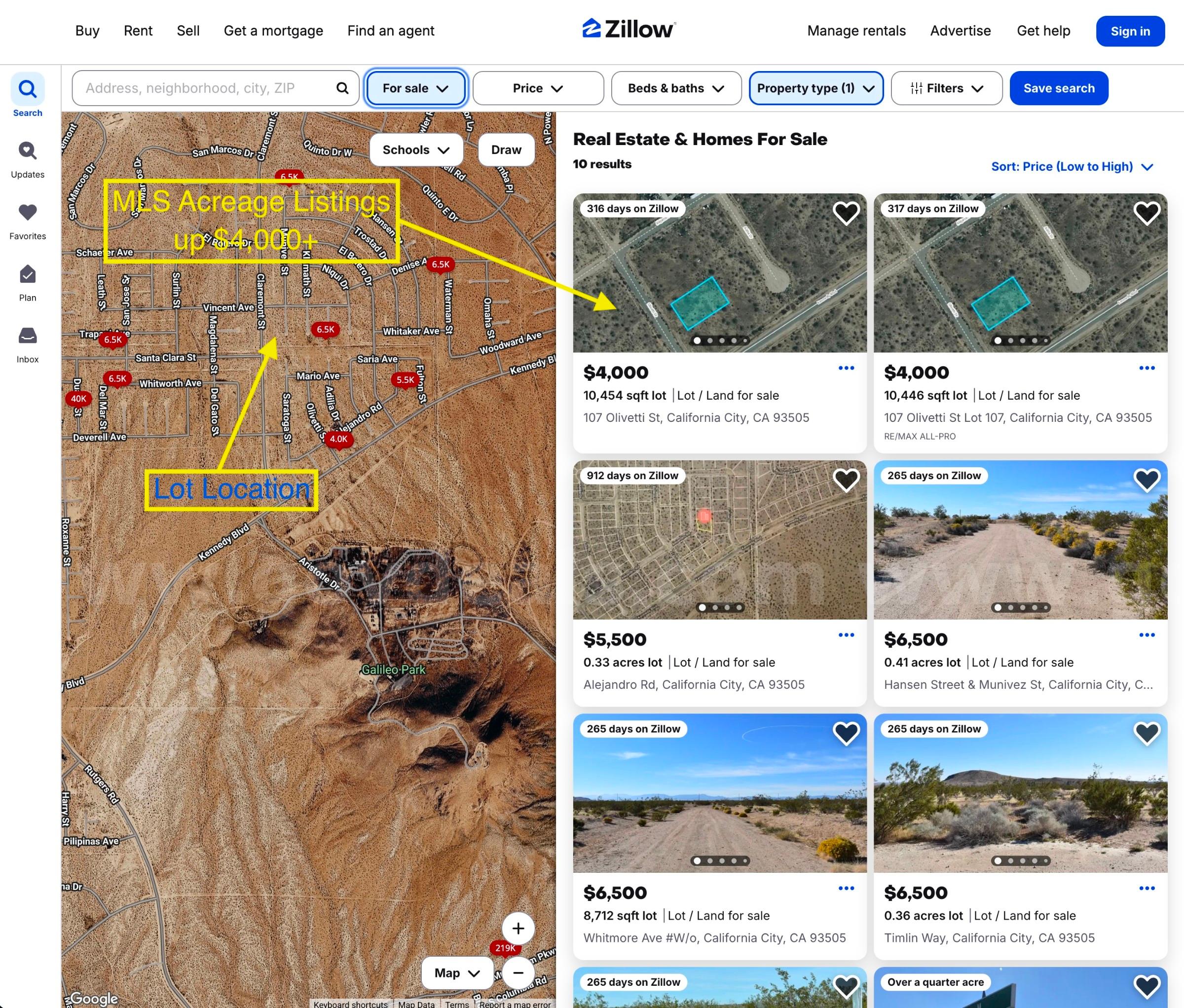Click the 5.5K map price marker

406,379
